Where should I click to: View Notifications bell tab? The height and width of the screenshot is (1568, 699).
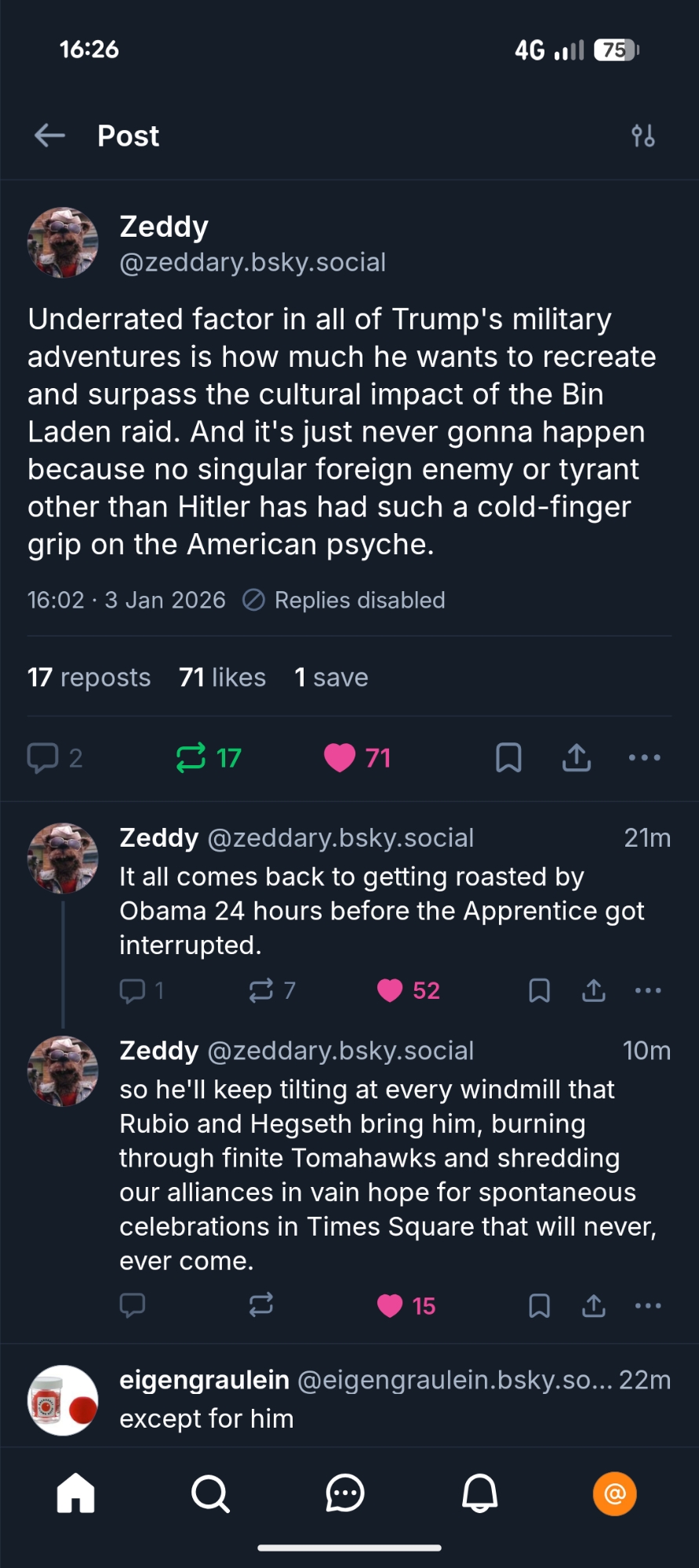click(x=479, y=1494)
